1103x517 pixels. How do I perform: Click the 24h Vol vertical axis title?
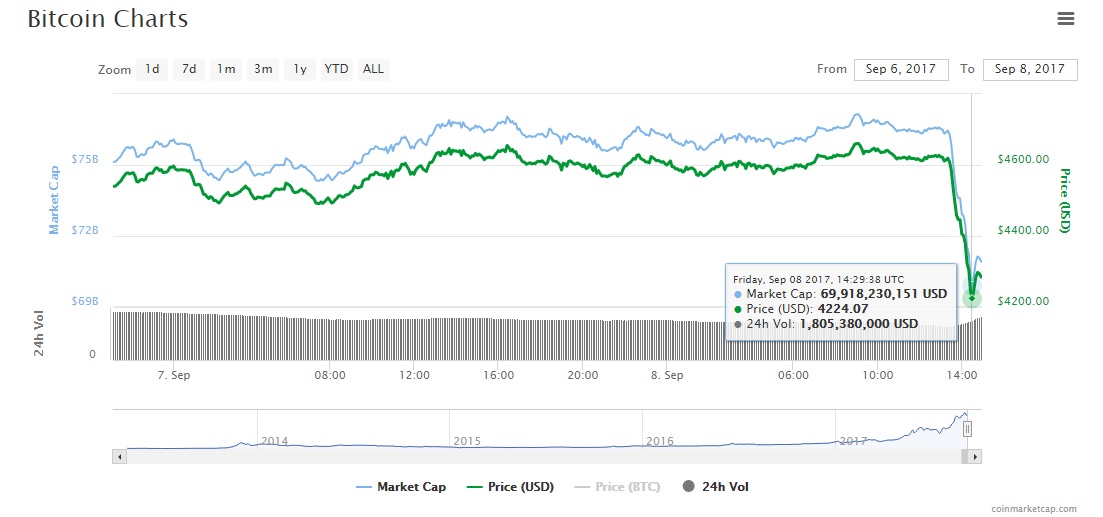click(x=39, y=333)
